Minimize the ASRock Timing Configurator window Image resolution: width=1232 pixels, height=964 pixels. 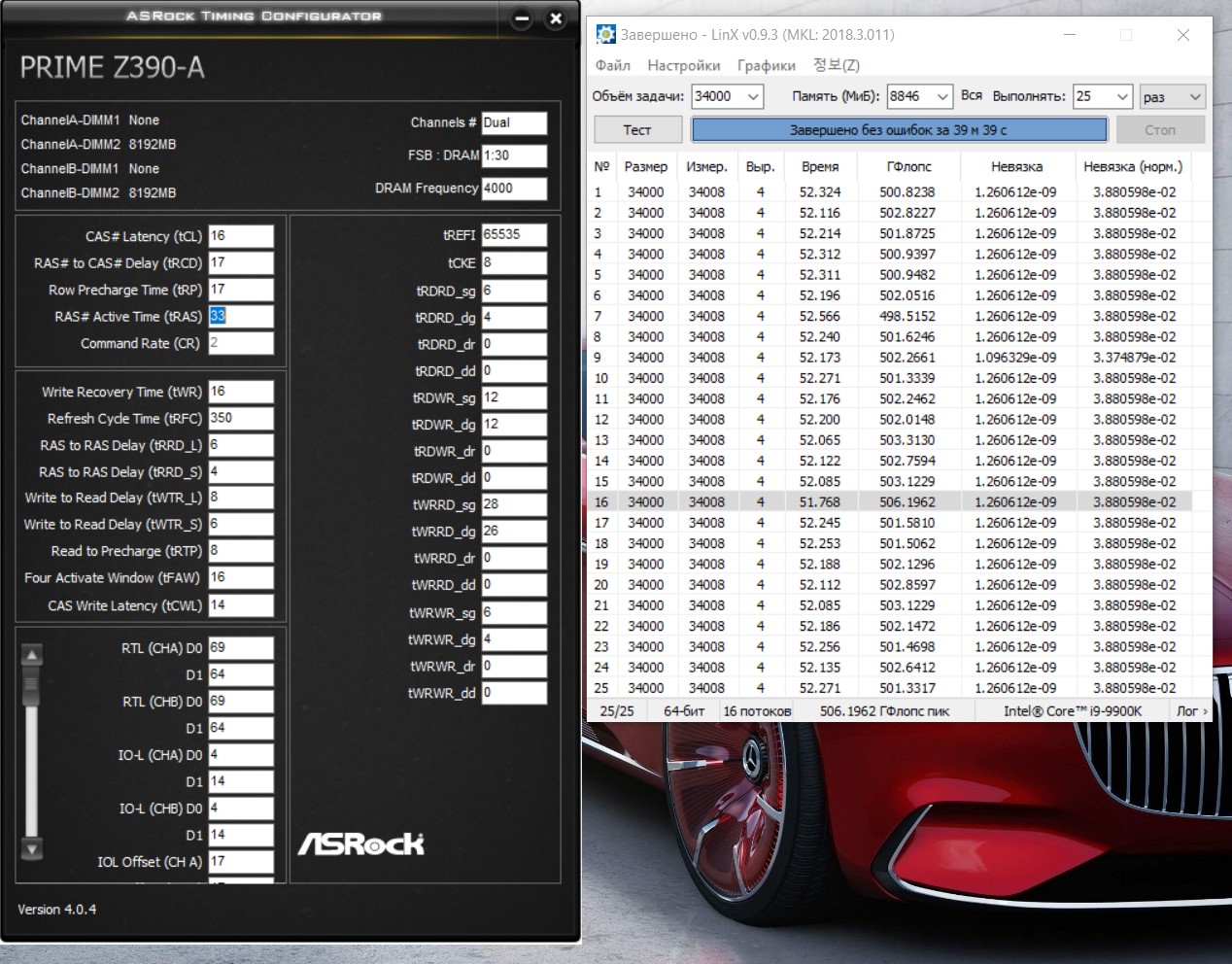click(x=523, y=18)
